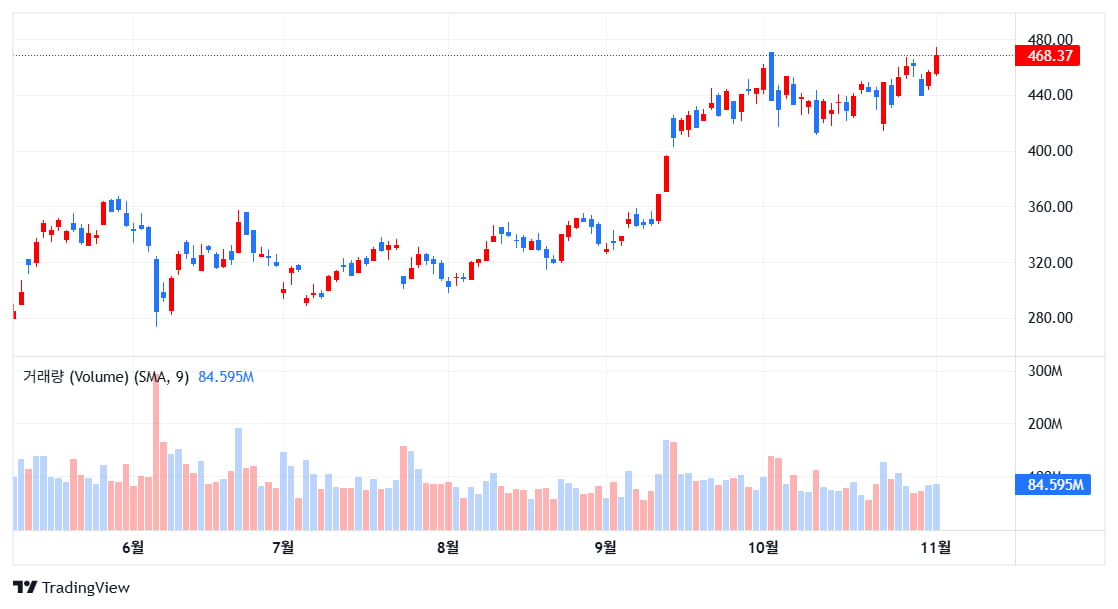
Task: Click the 10월 time axis marker
Action: point(763,546)
